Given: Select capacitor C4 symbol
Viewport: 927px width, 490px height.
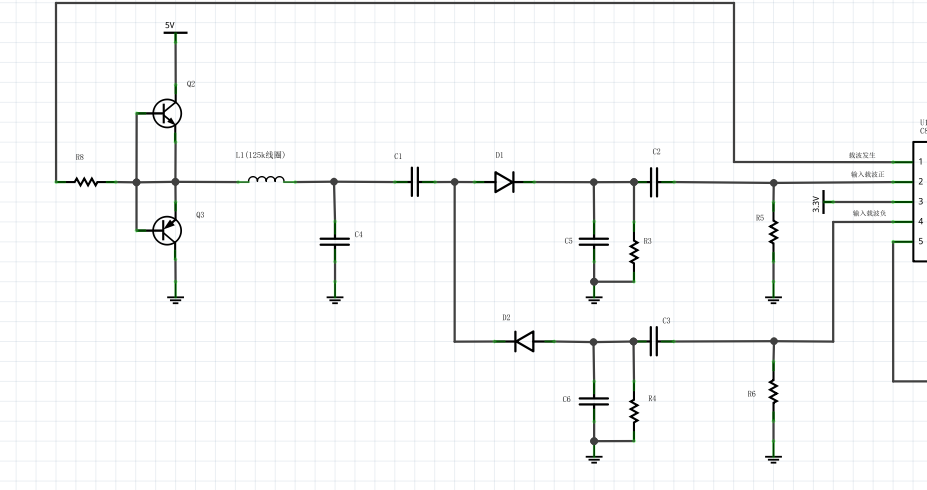Looking at the screenshot, I should 335,241.
